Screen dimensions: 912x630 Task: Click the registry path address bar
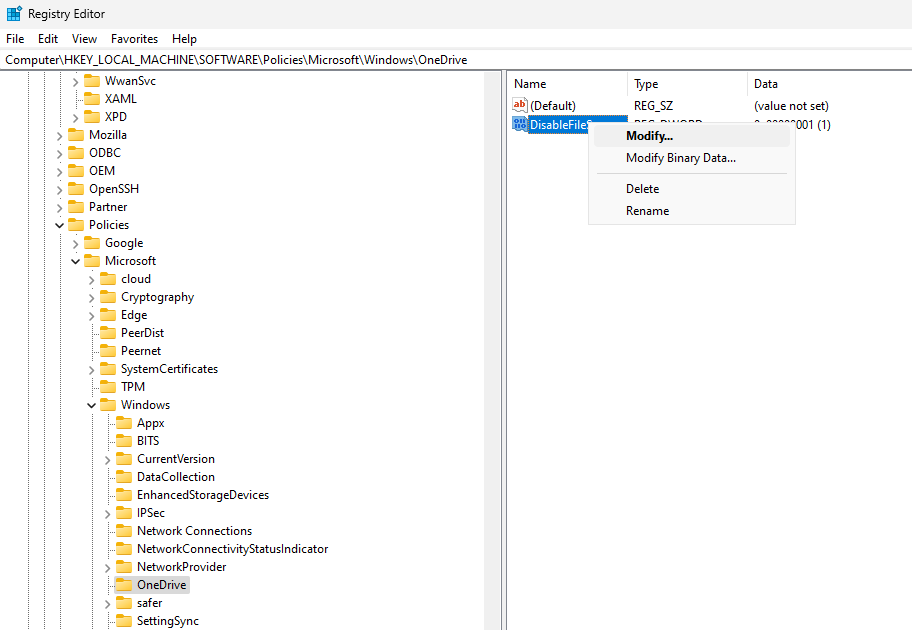click(456, 60)
